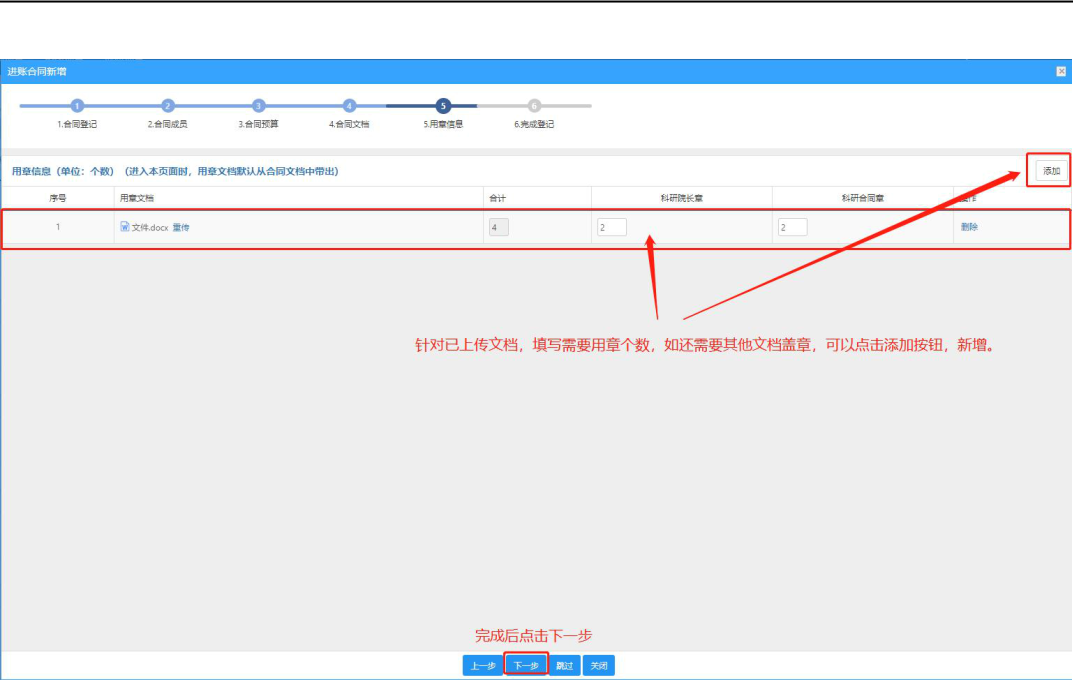Click step 5 circle 用章信息
The width and height of the screenshot is (1073, 680).
443,106
